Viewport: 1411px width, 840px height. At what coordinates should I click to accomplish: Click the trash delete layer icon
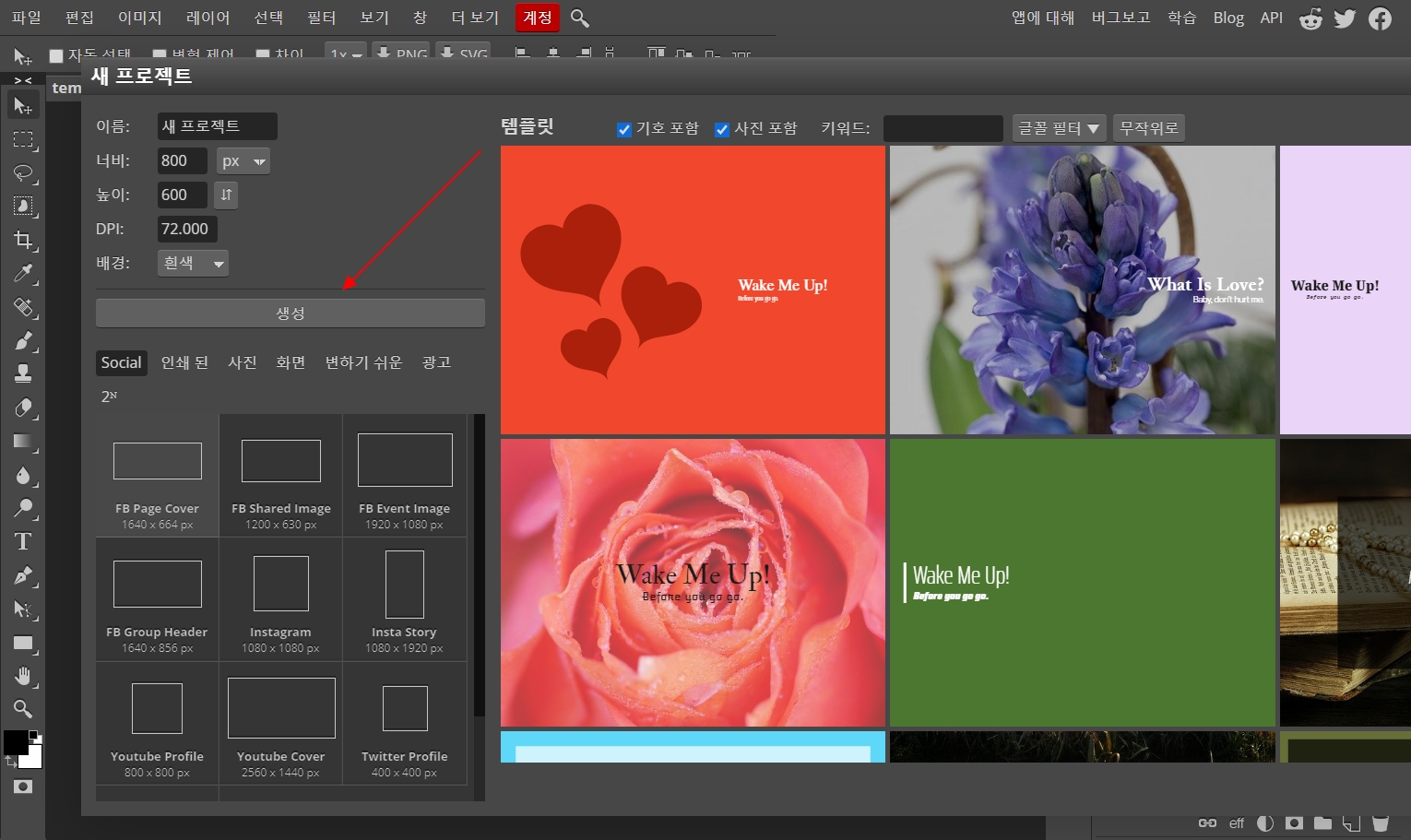pos(1380,822)
